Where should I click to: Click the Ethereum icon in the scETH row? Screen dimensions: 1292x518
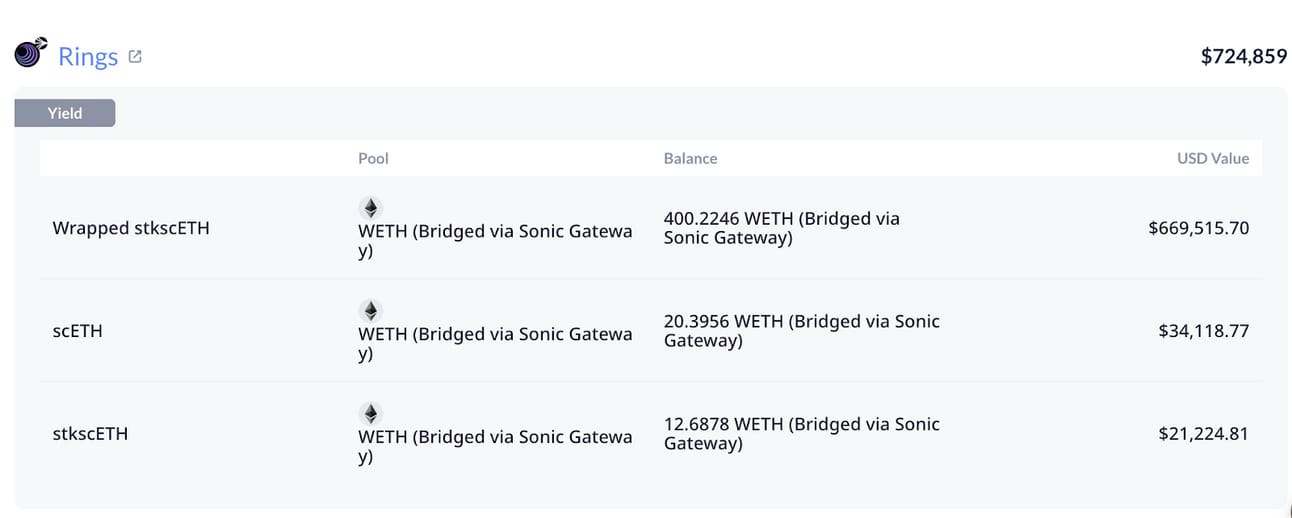pos(371,311)
